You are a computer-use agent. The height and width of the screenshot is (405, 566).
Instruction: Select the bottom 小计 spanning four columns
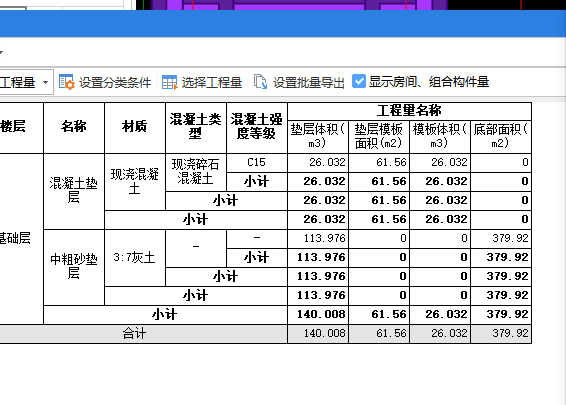pos(165,315)
